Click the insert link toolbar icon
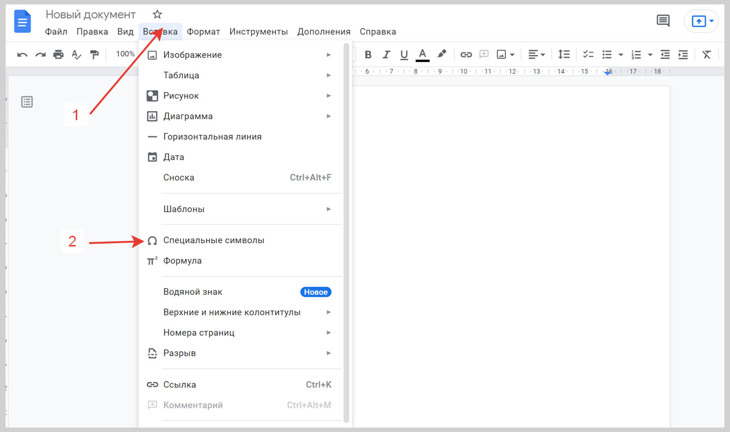This screenshot has width=730, height=432. pos(466,55)
